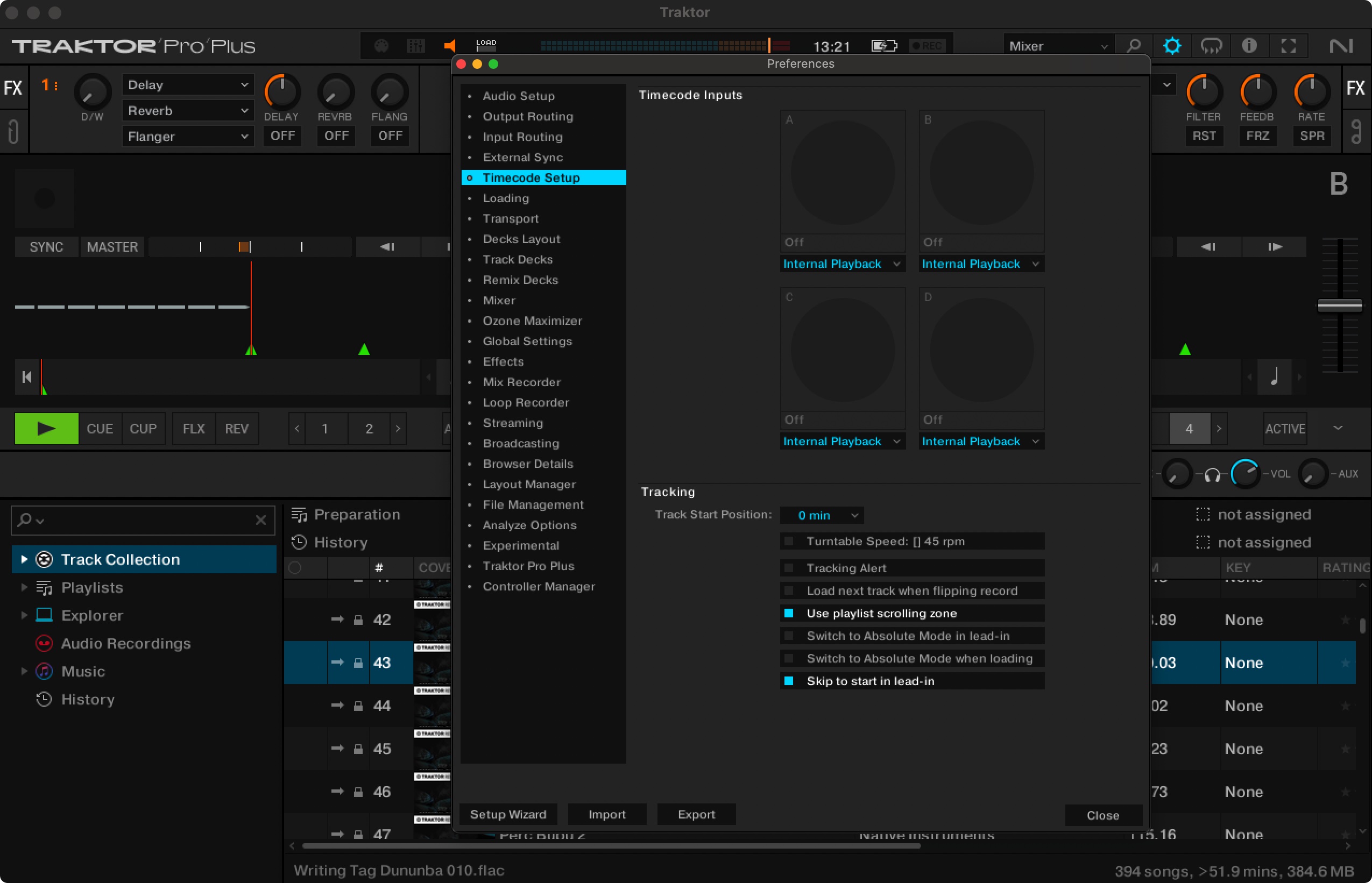
Task: Click the Export button
Action: (x=696, y=814)
